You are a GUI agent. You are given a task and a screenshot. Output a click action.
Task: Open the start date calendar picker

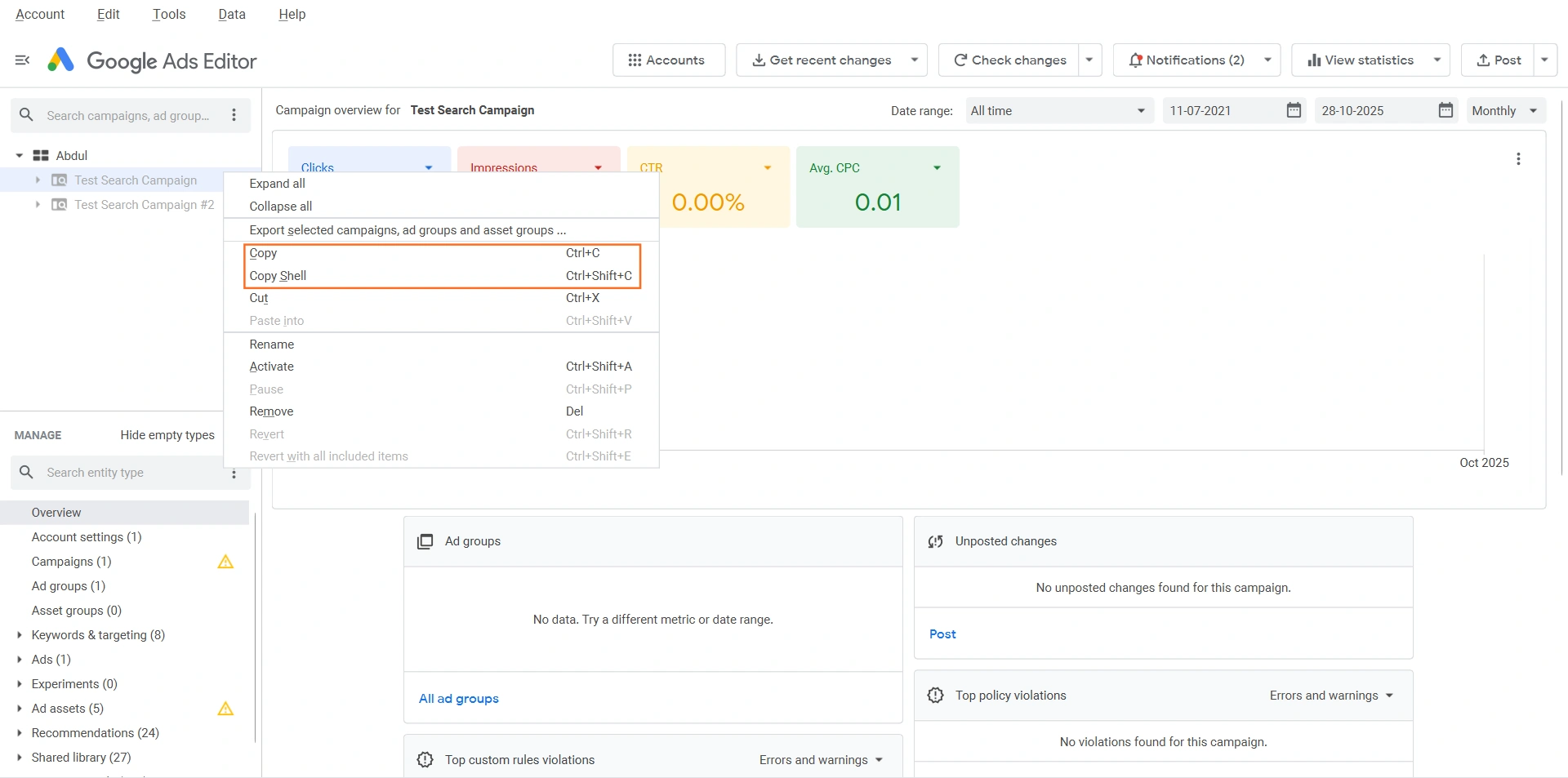[x=1294, y=110]
